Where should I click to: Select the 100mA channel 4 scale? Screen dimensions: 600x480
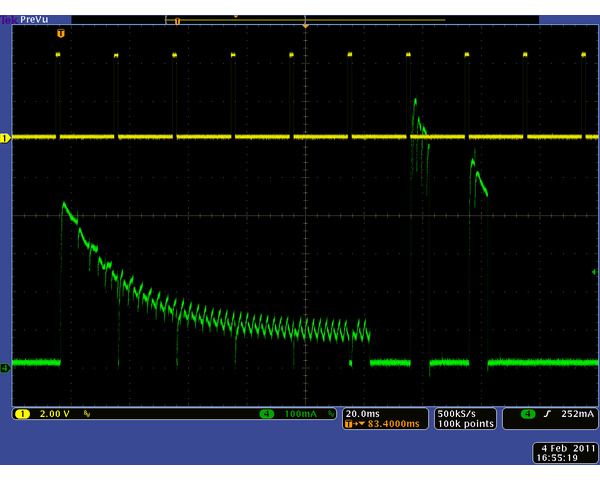pos(300,414)
